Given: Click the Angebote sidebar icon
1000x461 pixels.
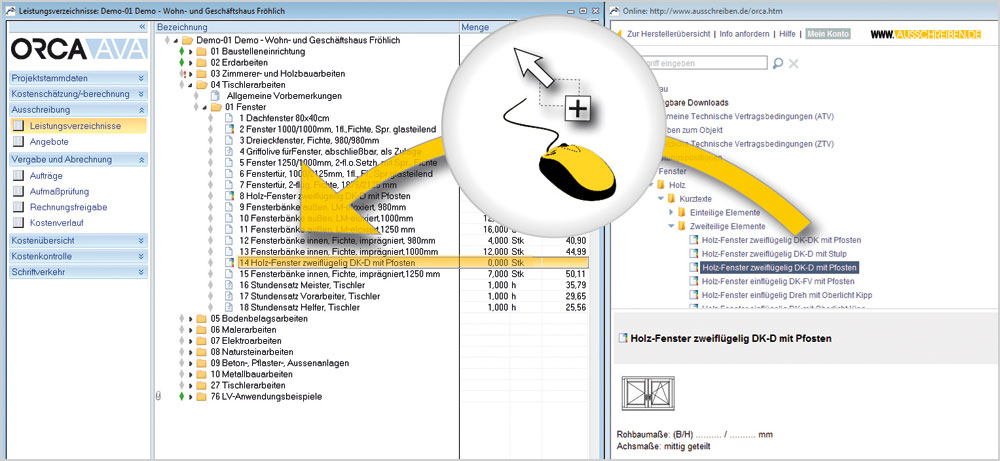Looking at the screenshot, I should tap(18, 142).
